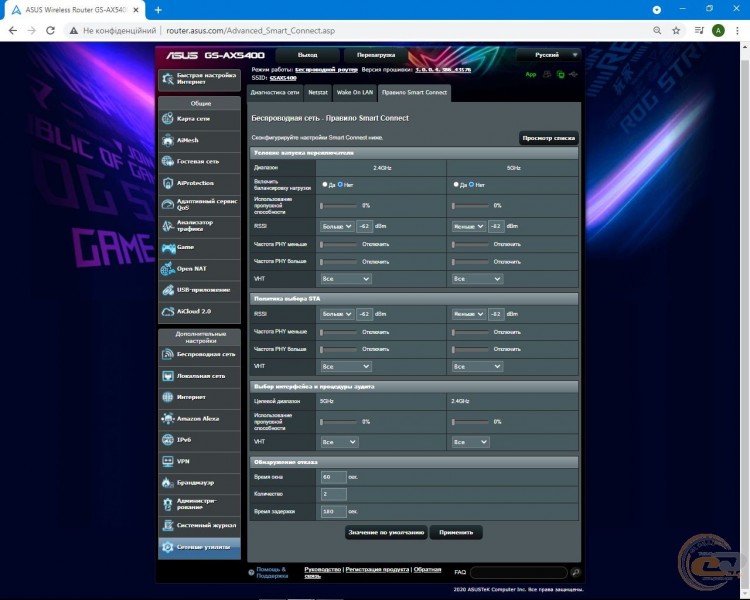750x600 pixels.
Task: Click the browser reload page icon
Action: point(50,31)
